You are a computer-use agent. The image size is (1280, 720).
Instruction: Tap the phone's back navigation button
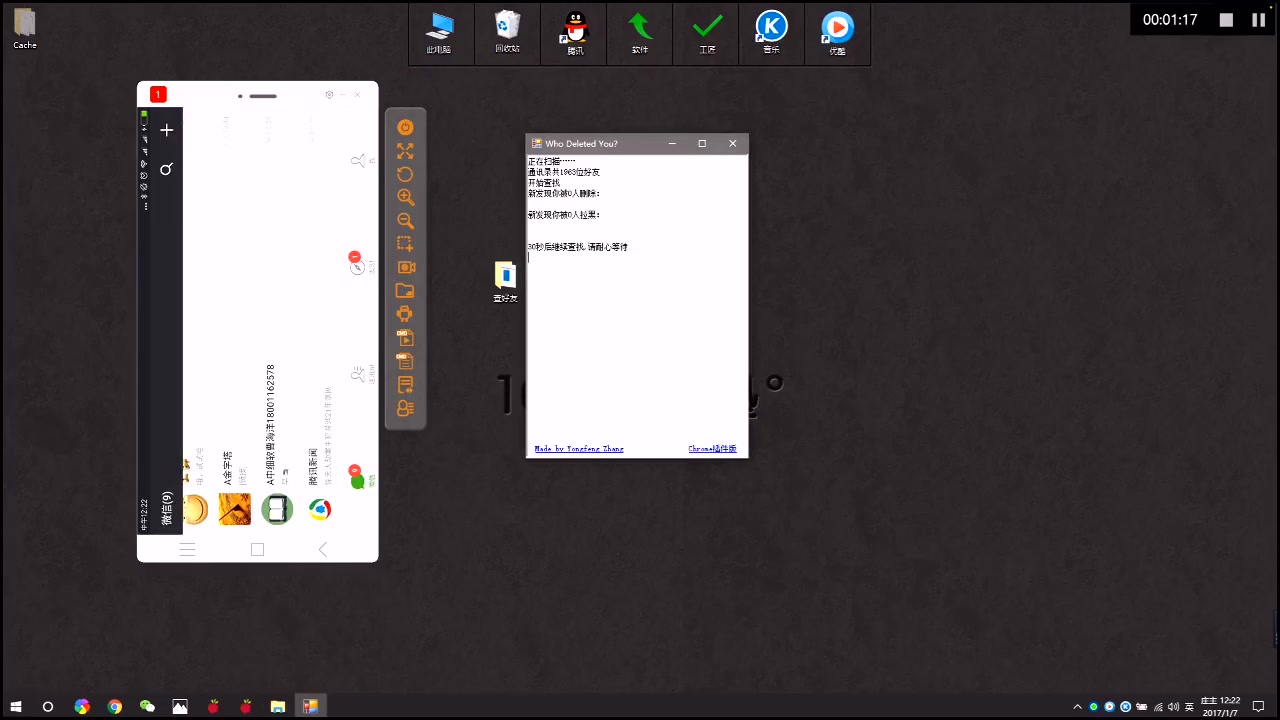tap(322, 549)
